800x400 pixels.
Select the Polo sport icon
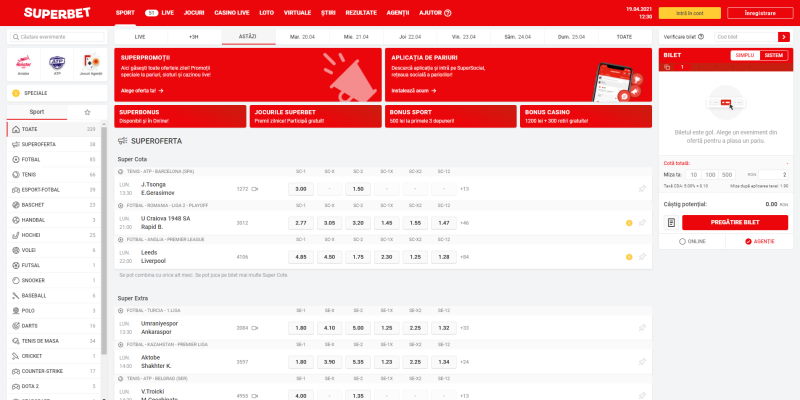click(x=16, y=311)
